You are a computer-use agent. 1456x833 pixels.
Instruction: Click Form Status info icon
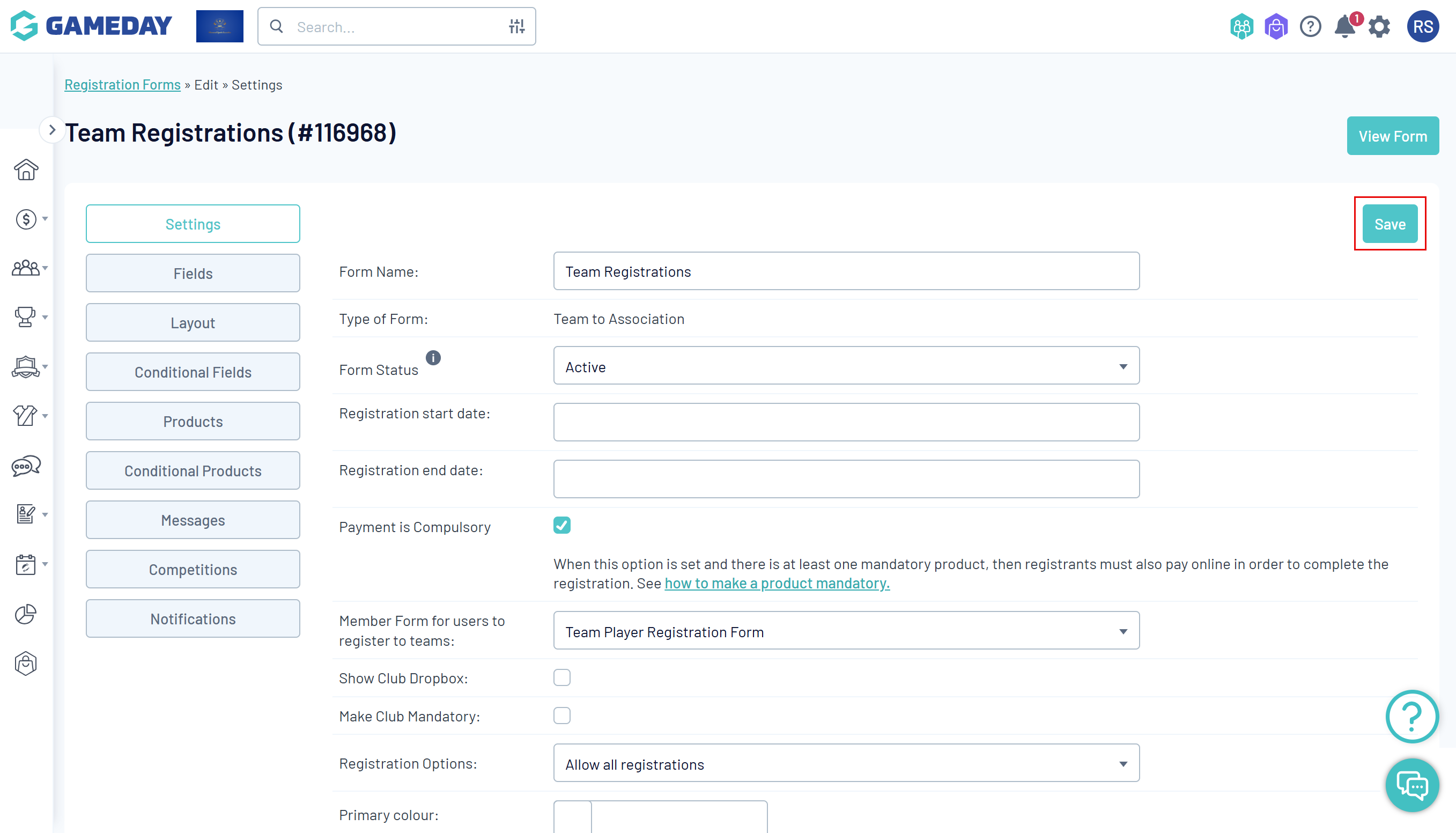[433, 358]
